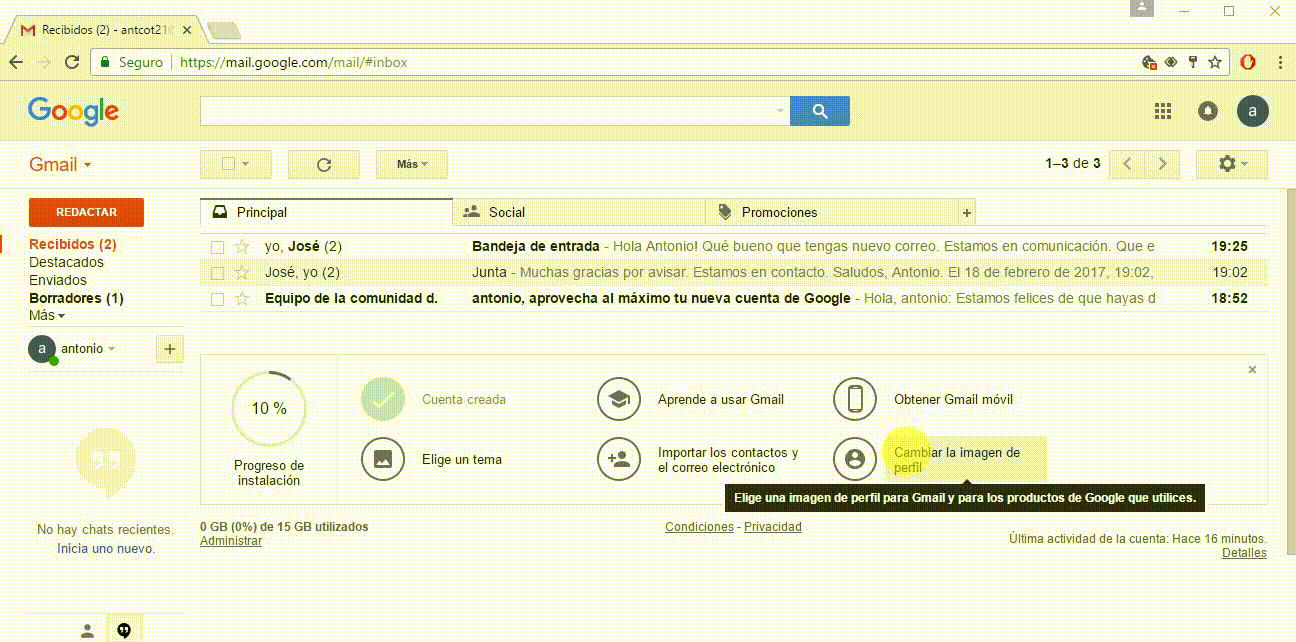The width and height of the screenshot is (1296, 642).
Task: Click the Elige un tema picture icon
Action: pos(383,460)
